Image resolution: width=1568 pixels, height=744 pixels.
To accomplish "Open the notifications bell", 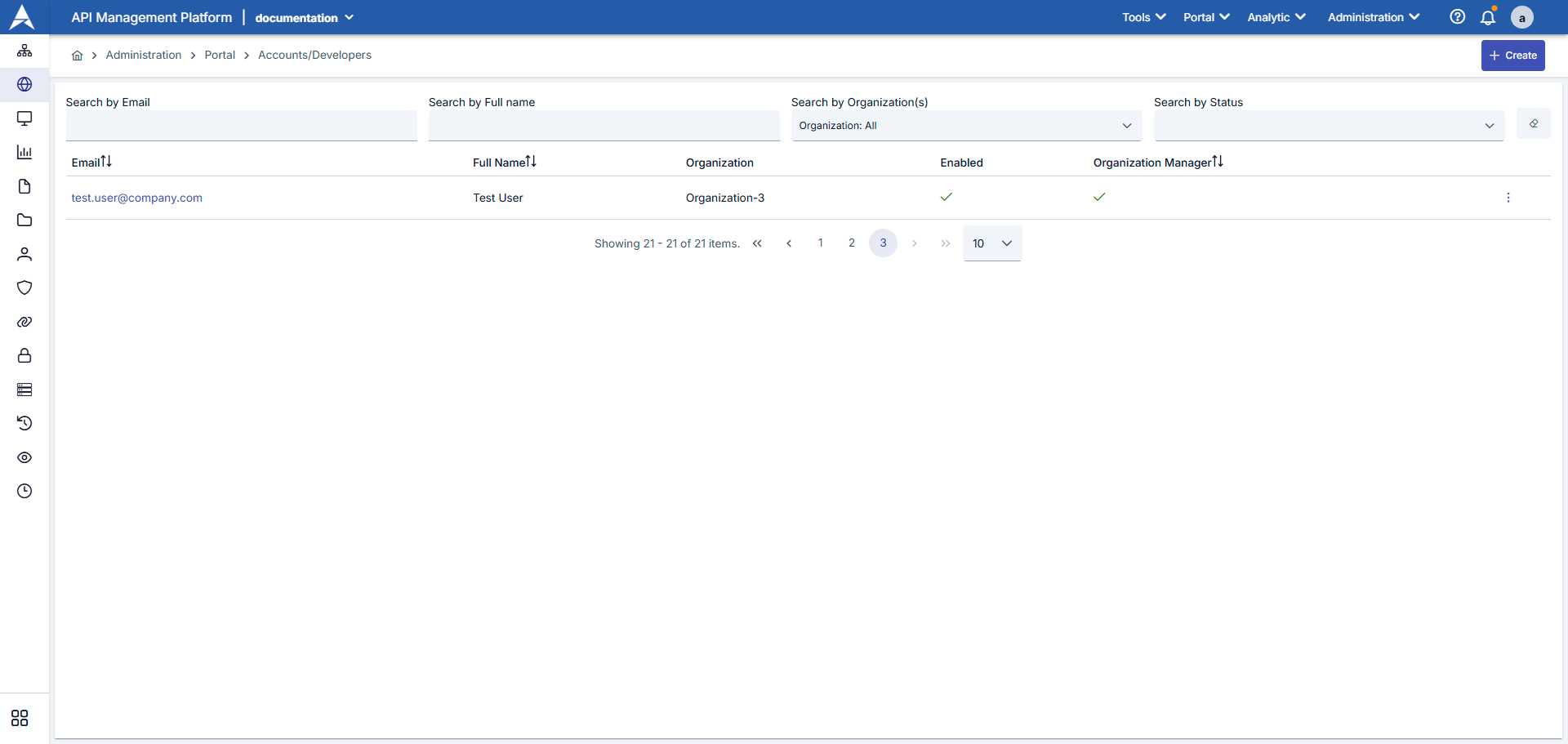I will click(1488, 17).
